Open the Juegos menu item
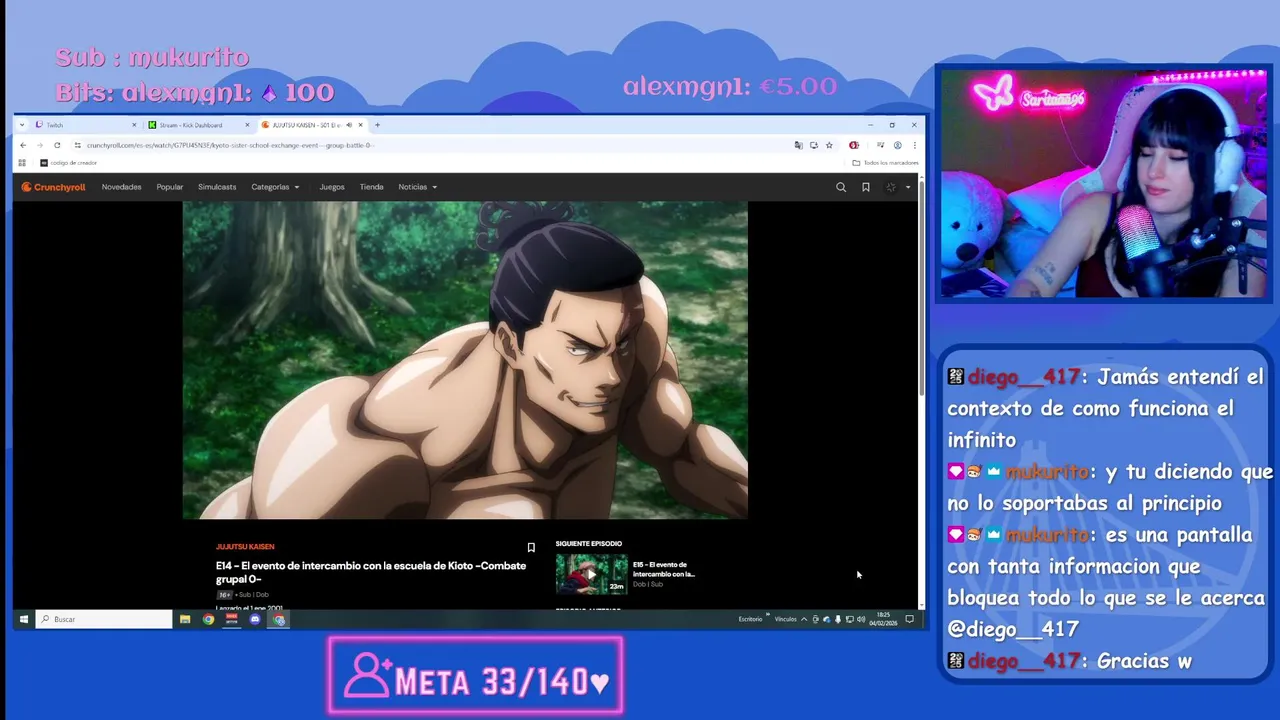Viewport: 1280px width, 720px height. [x=332, y=187]
